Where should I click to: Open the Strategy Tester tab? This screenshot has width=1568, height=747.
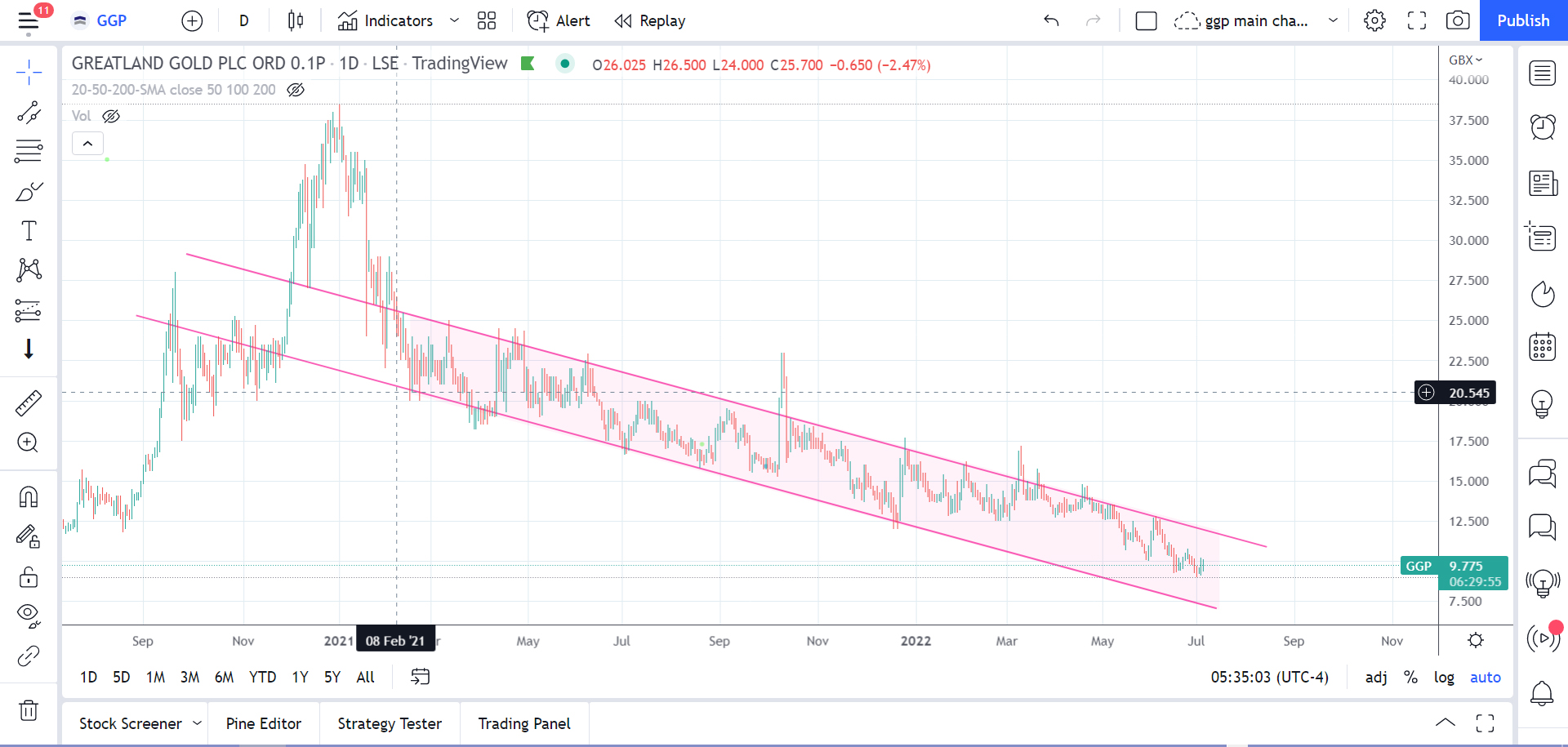[390, 723]
